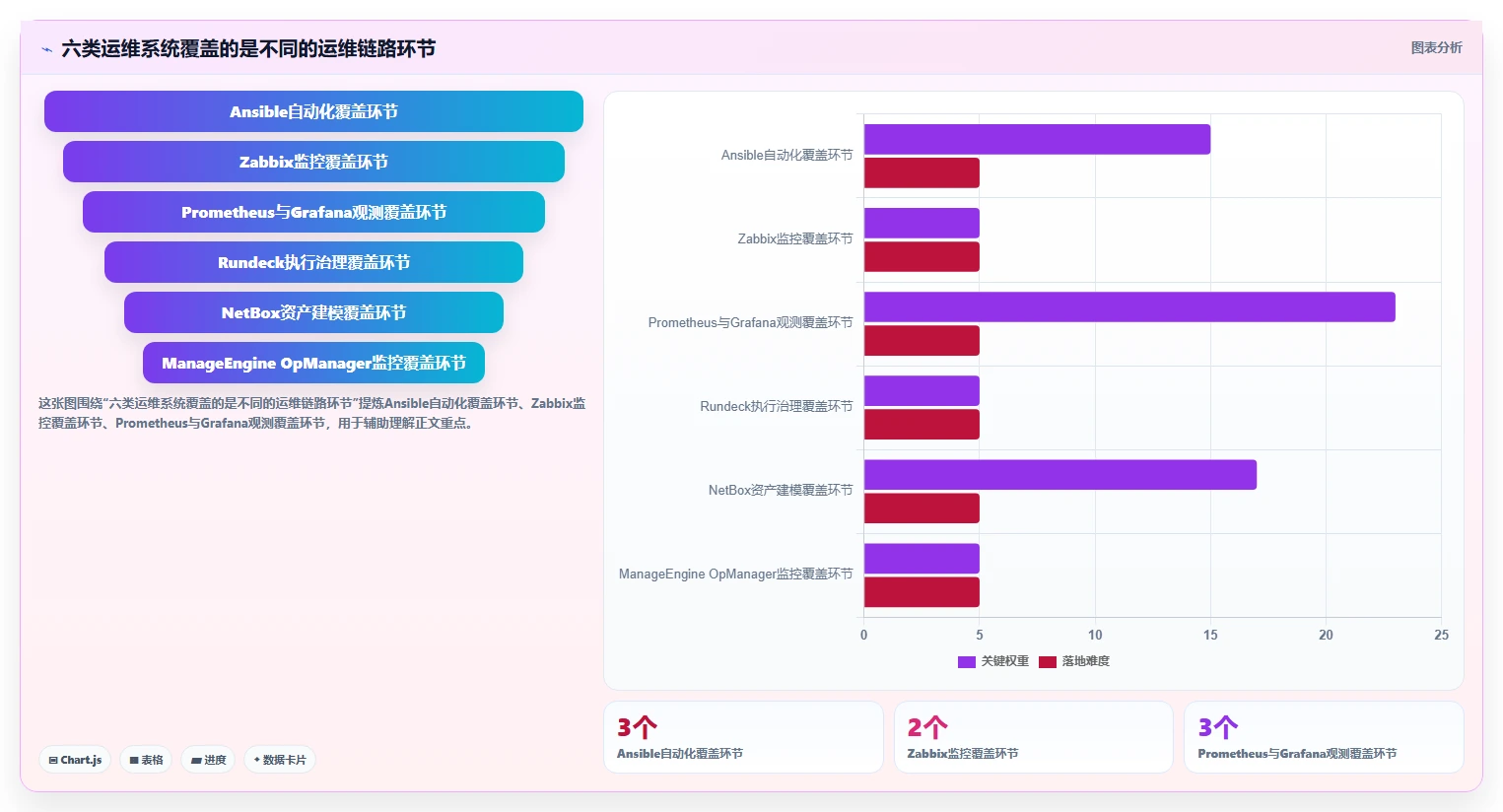Select the Prometheus与Grafana观测覆盖环节 funnel bar
This screenshot has width=1503, height=812.
(313, 212)
